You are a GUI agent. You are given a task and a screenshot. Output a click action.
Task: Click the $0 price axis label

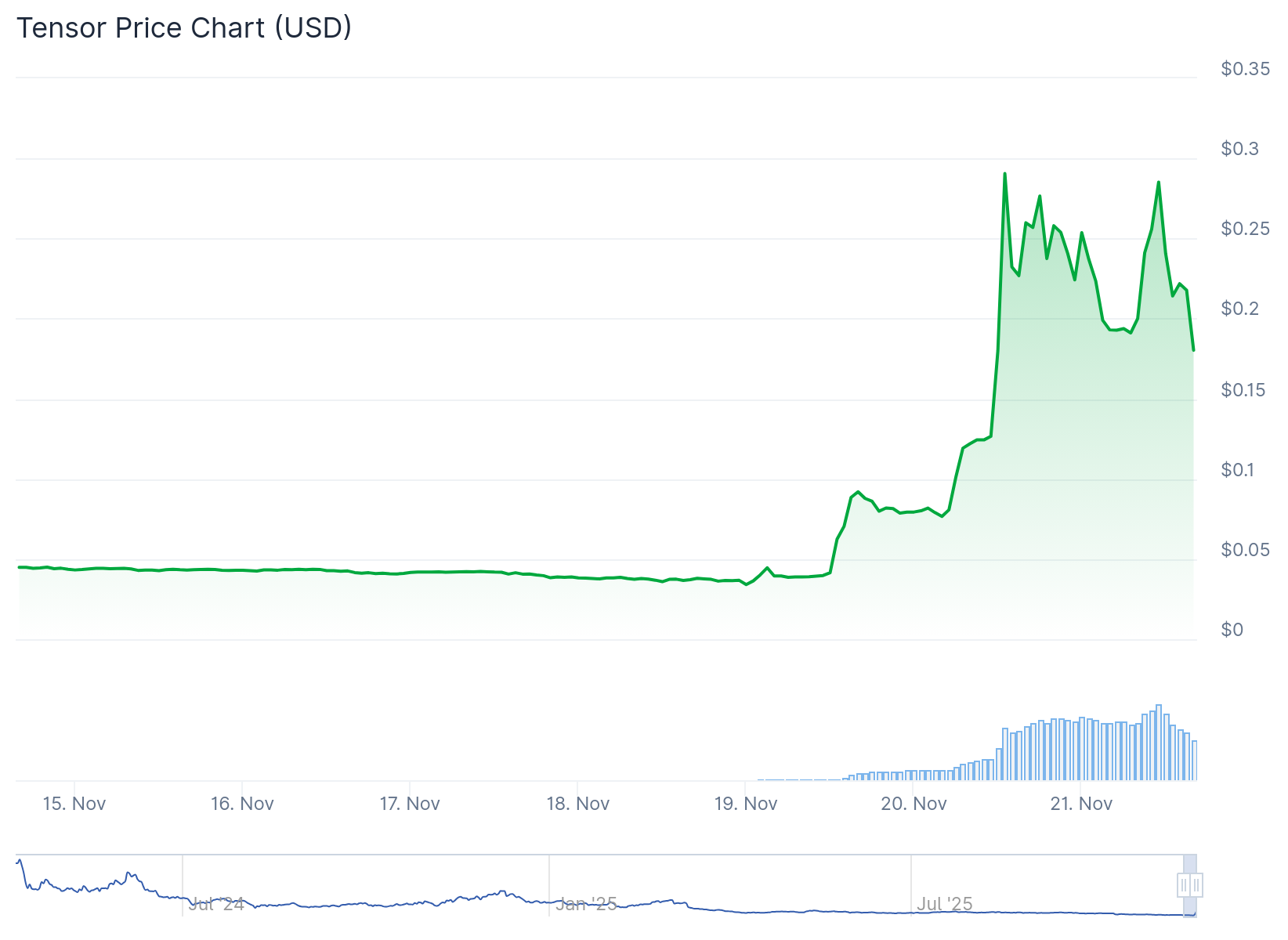tap(1232, 630)
